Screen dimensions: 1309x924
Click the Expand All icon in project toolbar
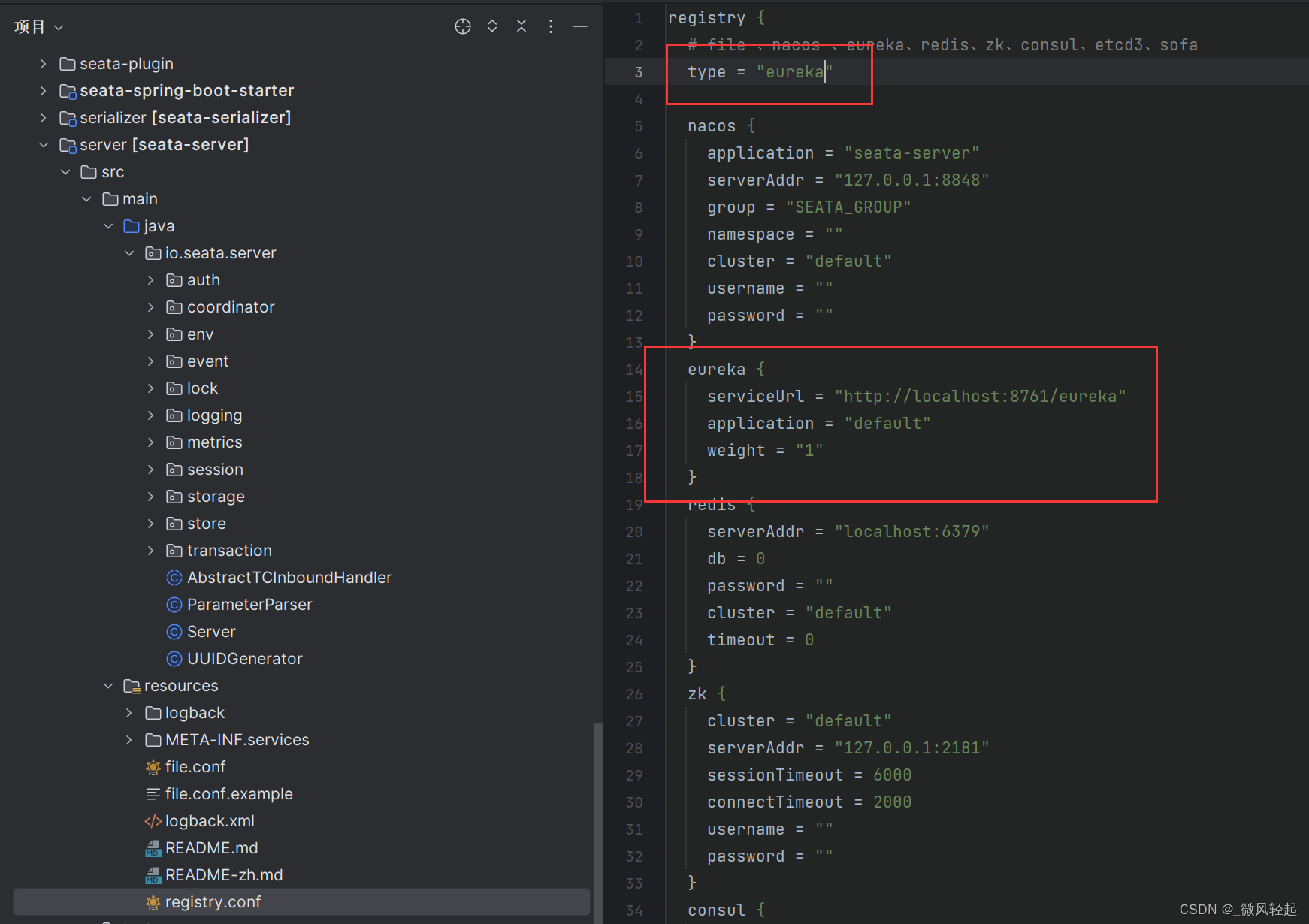click(x=492, y=26)
